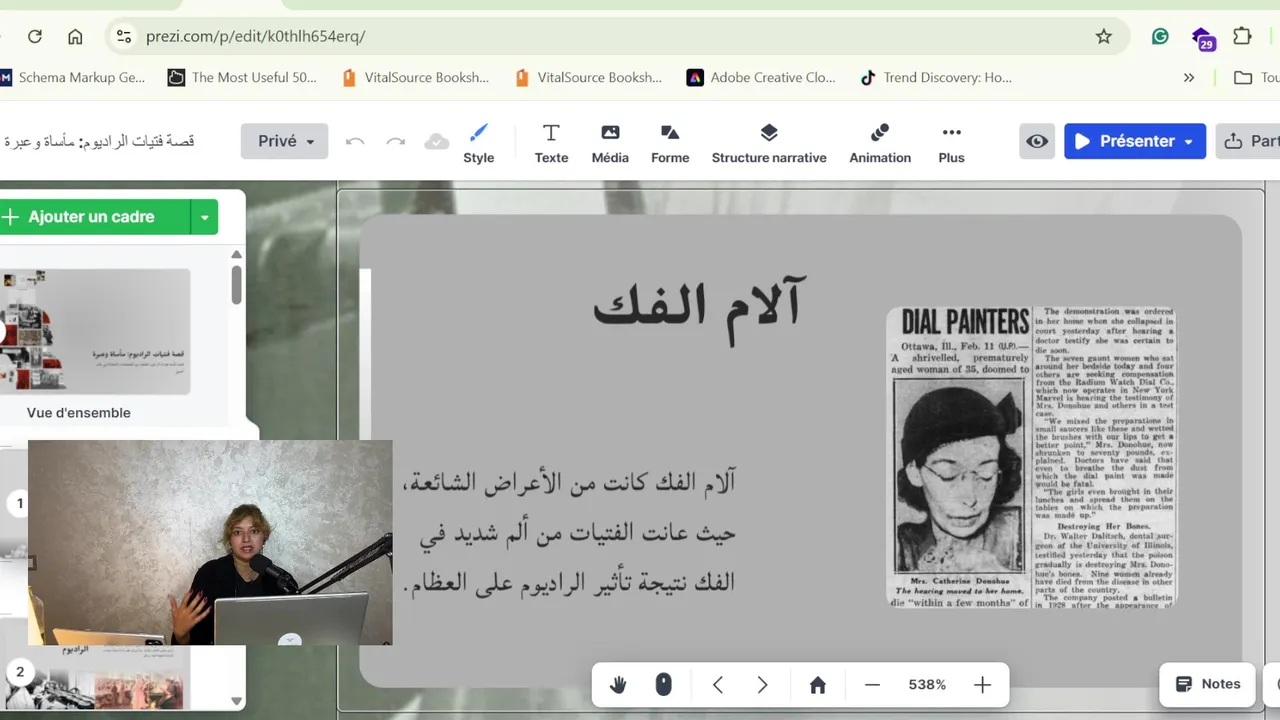The image size is (1280, 720).
Task: Open the Extensions puzzle icon
Action: 1242,36
